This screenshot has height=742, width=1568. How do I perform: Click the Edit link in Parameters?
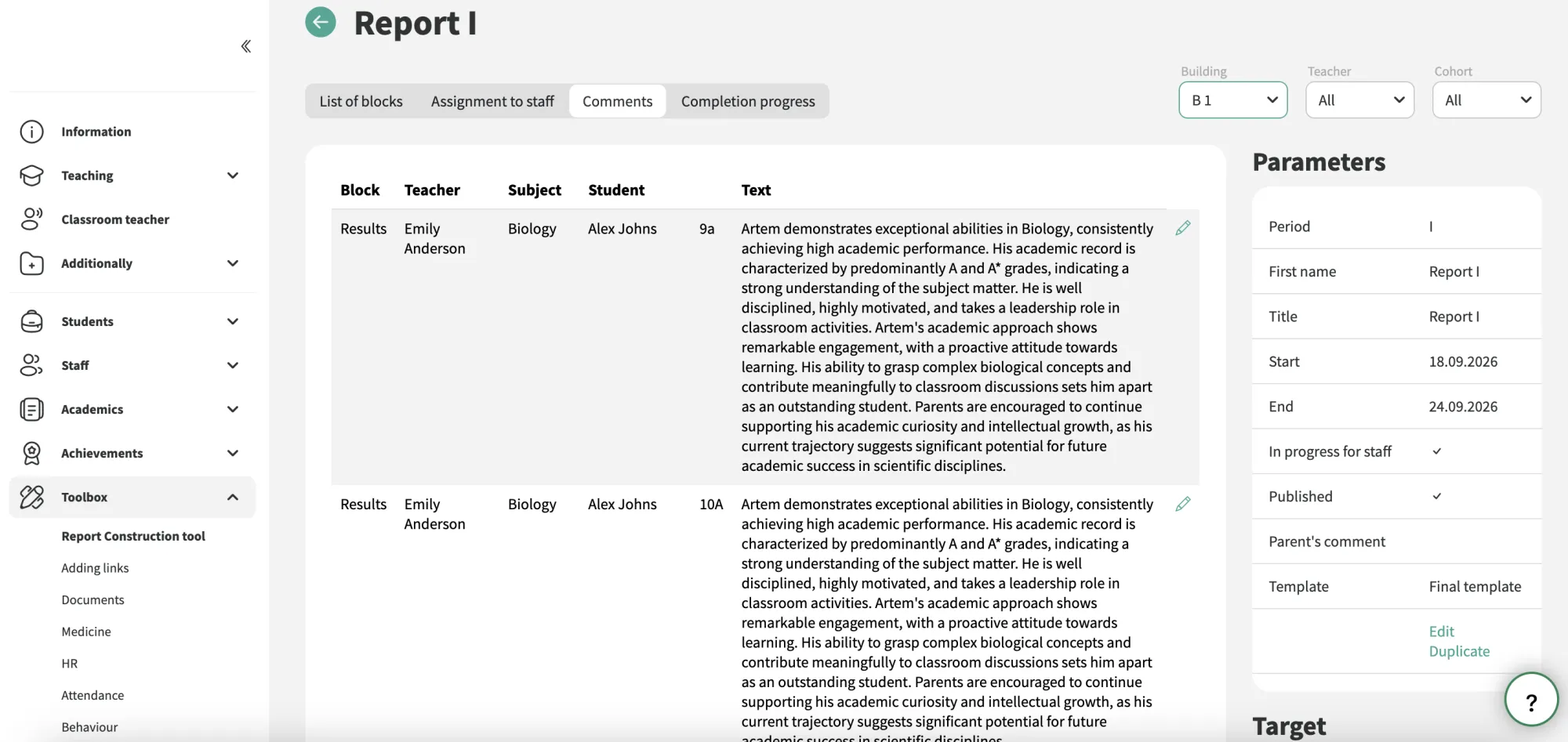1441,632
